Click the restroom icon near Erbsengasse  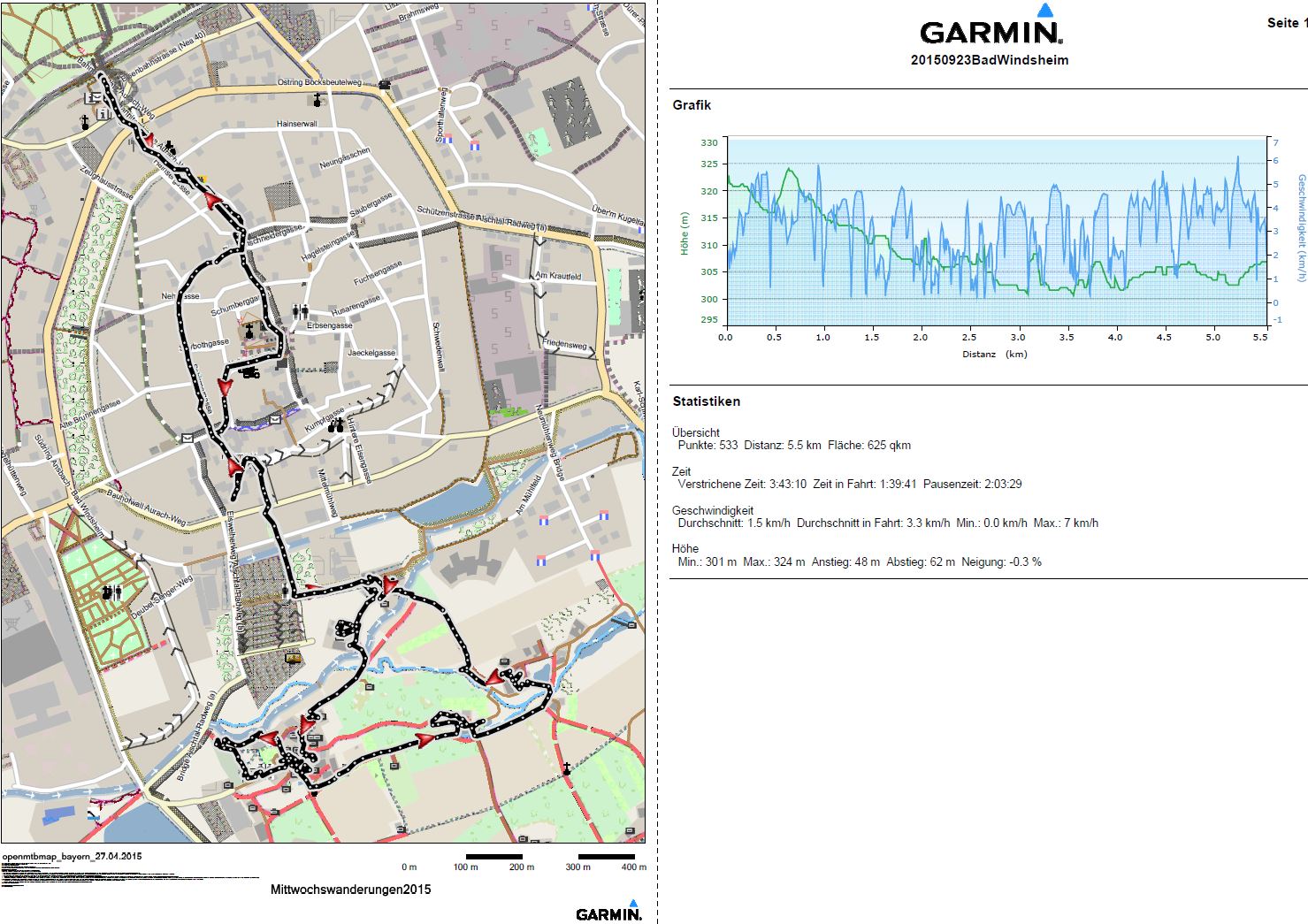click(301, 310)
